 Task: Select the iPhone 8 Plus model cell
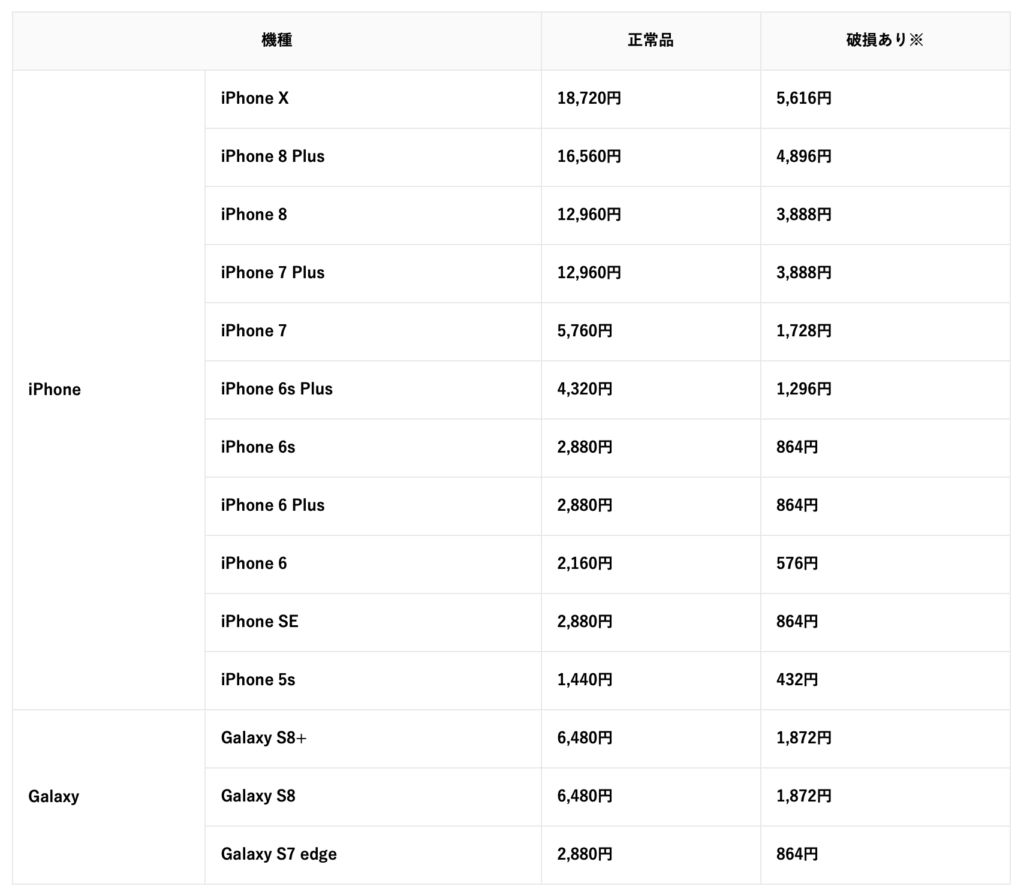pyautogui.click(x=373, y=157)
